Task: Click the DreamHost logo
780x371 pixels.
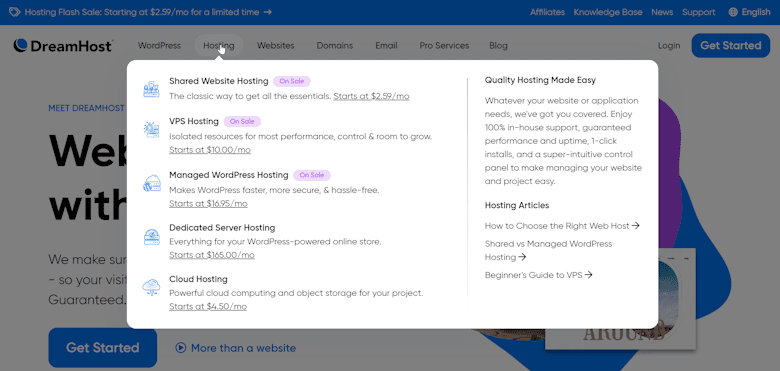Action: click(63, 46)
